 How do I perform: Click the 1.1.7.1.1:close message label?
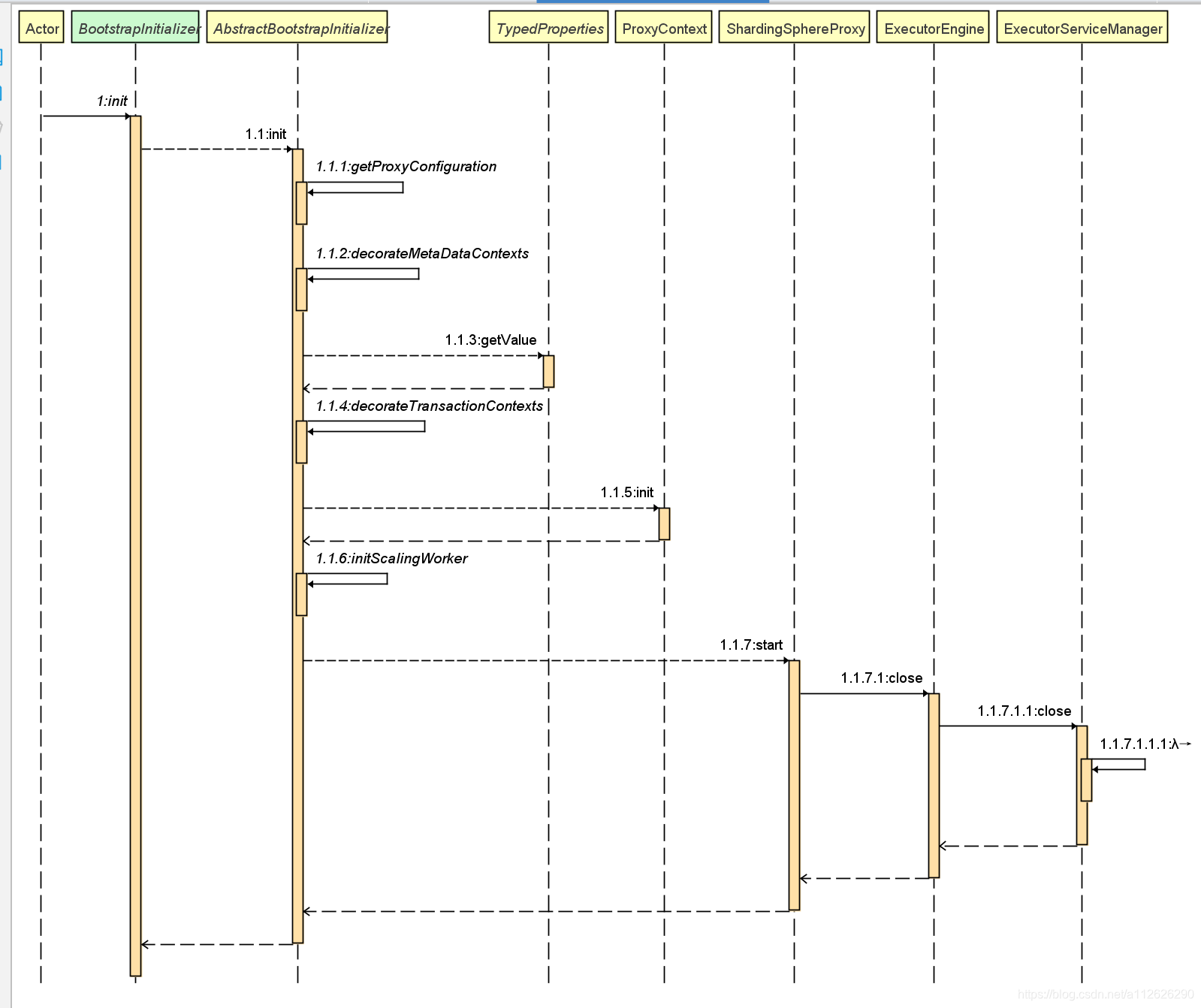pyautogui.click(x=1024, y=711)
